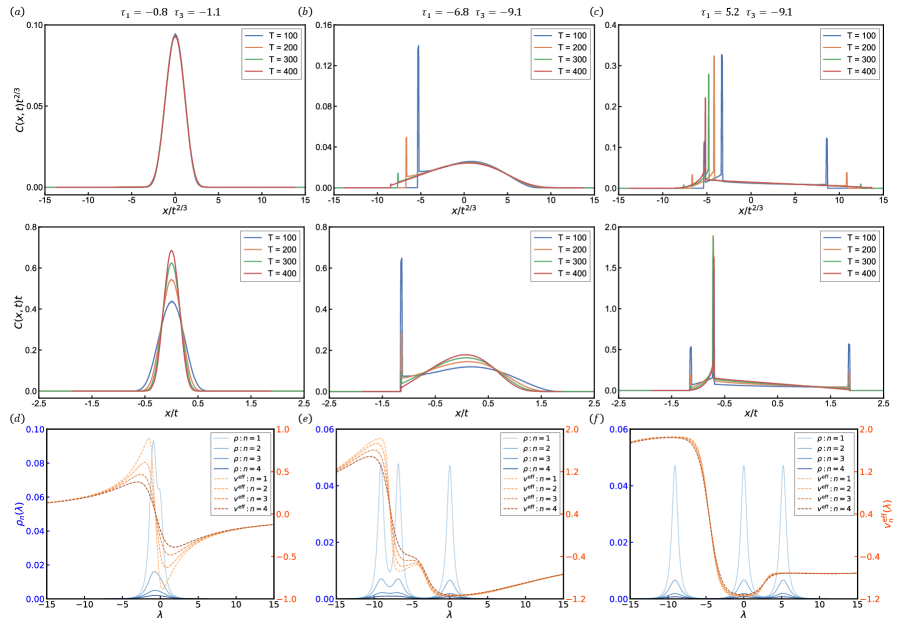
Task: Click the orange v_n^eff(λ) axis label beside panel (f)
Action: click(890, 514)
